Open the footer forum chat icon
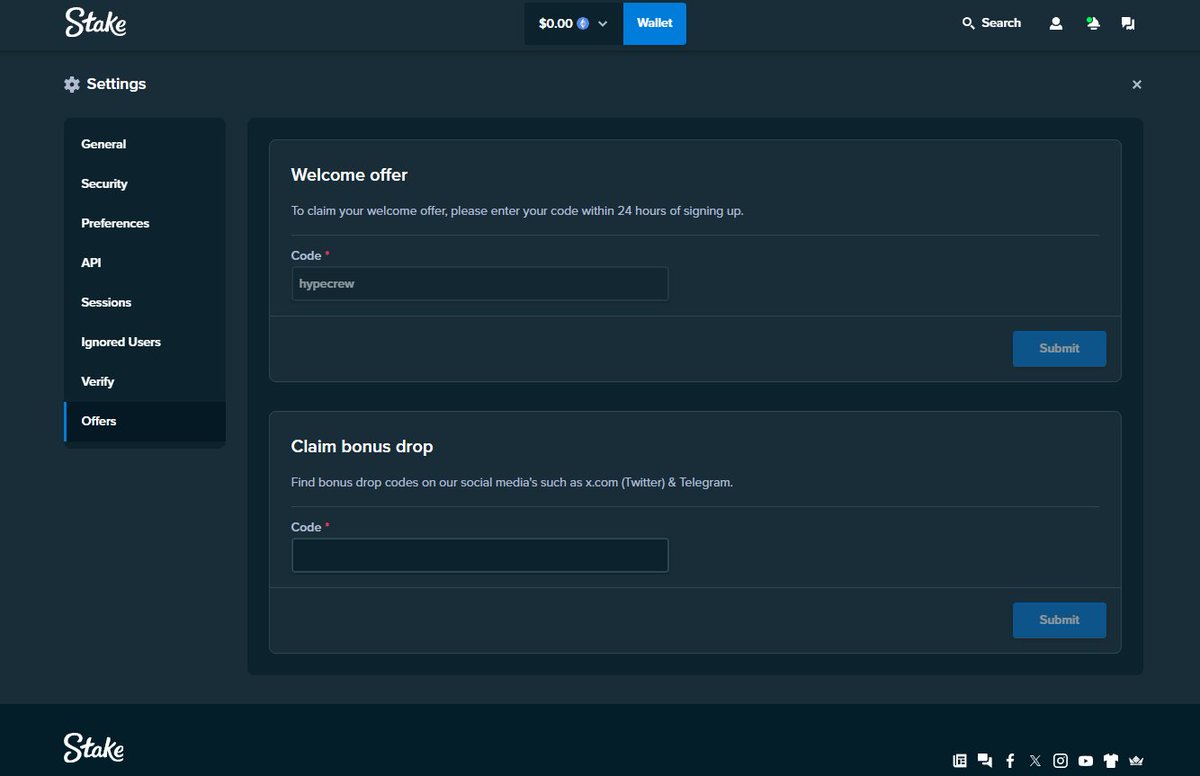 (x=985, y=760)
